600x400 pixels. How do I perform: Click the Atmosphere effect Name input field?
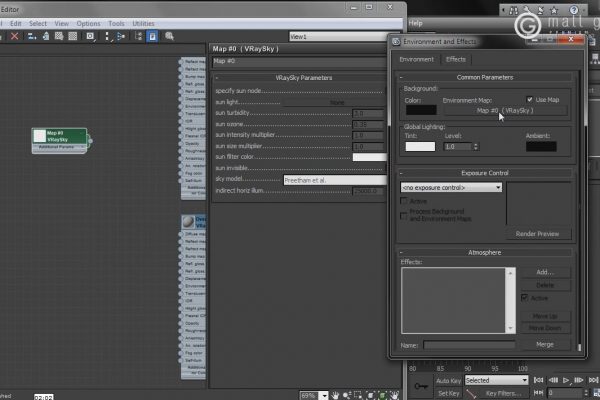469,345
